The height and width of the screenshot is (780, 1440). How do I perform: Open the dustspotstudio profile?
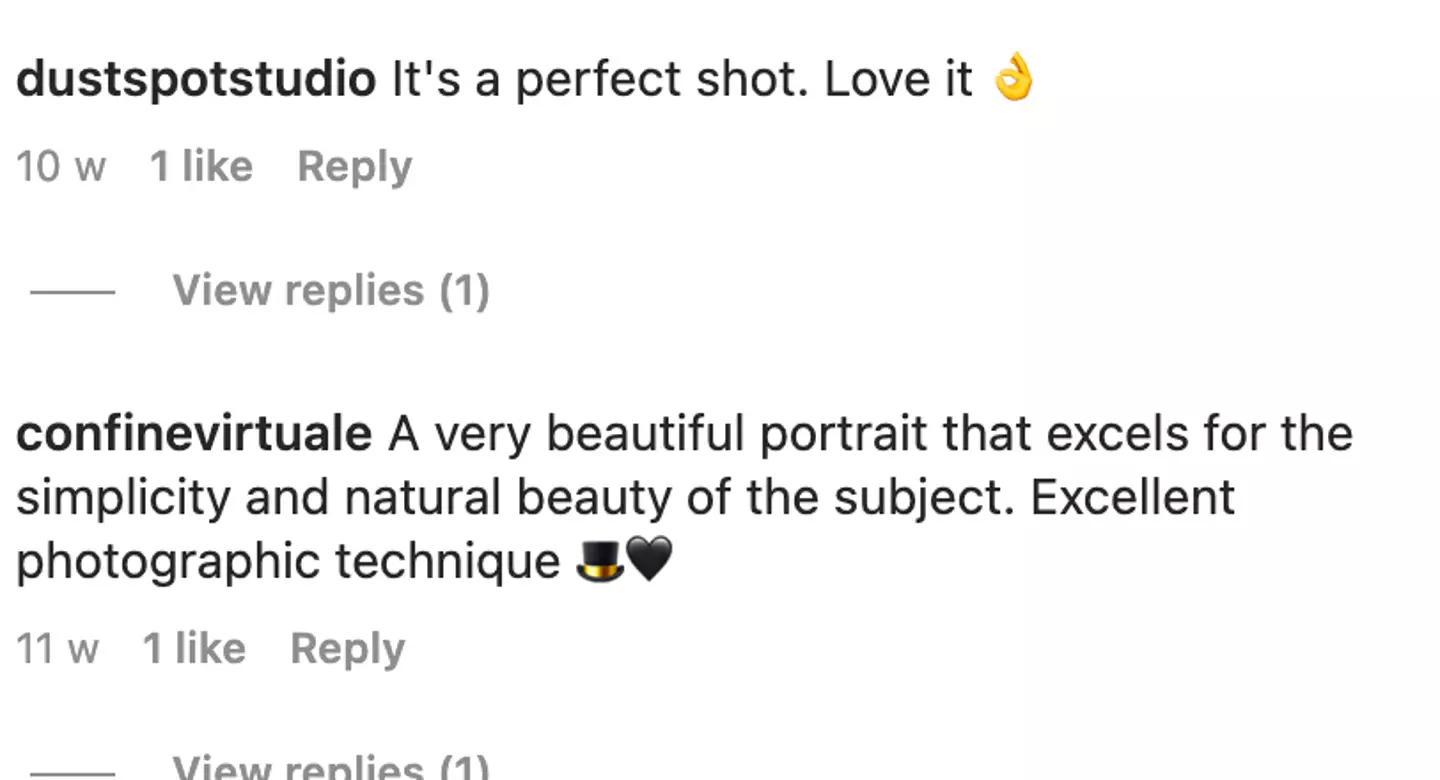click(x=196, y=79)
